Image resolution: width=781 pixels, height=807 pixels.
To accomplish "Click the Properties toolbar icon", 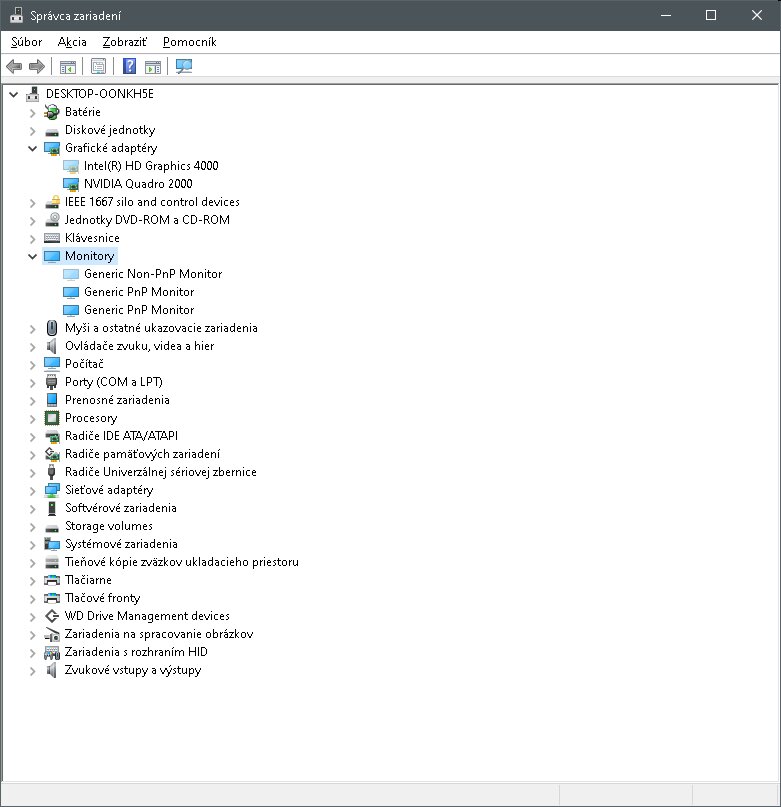I will tap(98, 66).
